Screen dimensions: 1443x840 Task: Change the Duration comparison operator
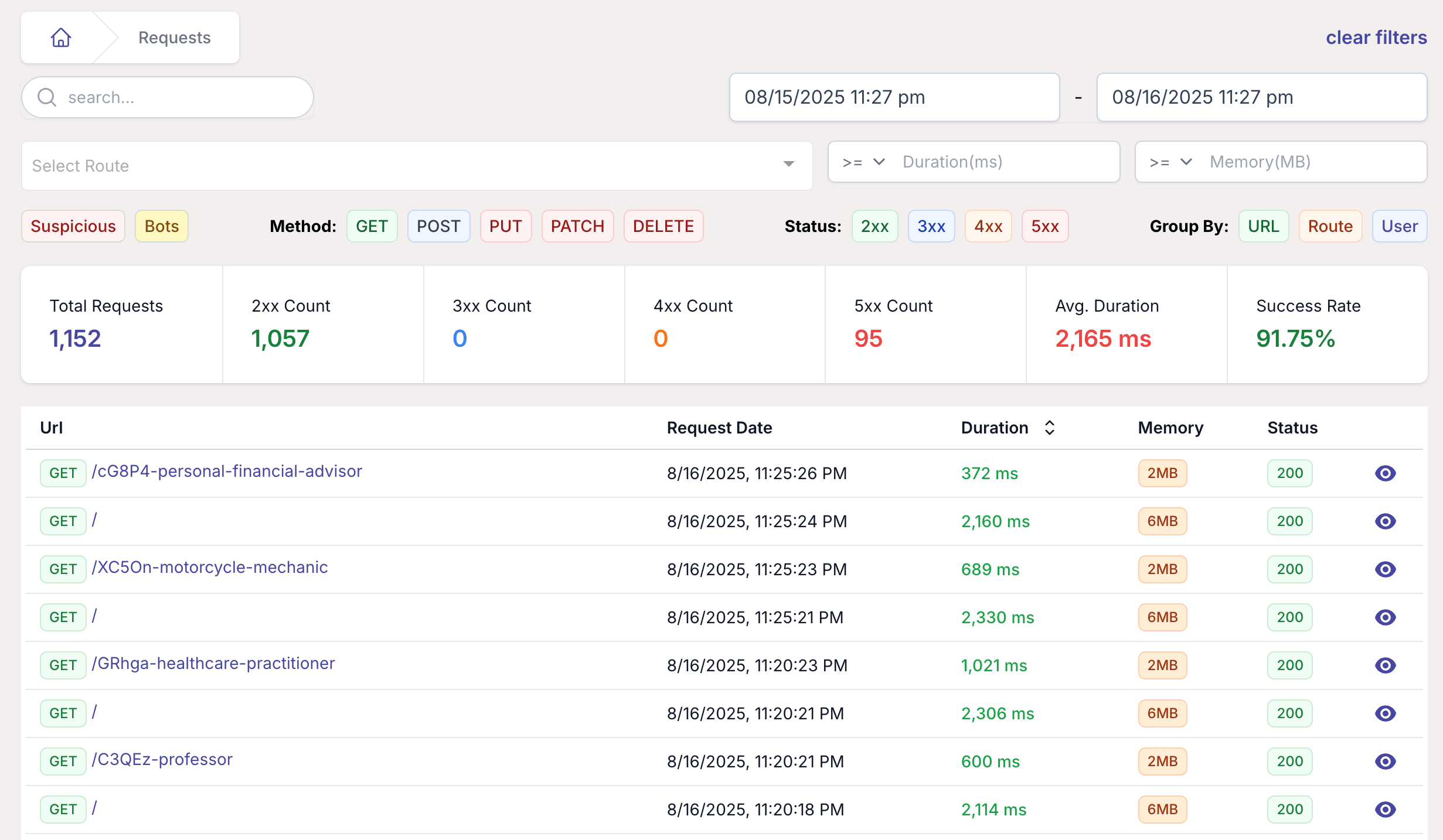863,162
